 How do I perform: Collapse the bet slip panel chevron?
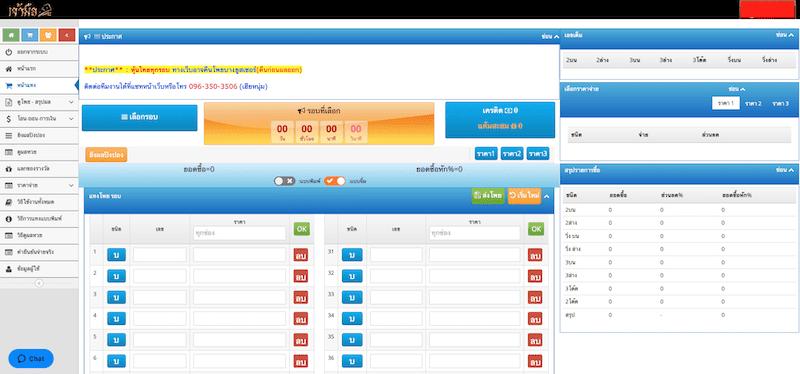click(x=546, y=196)
